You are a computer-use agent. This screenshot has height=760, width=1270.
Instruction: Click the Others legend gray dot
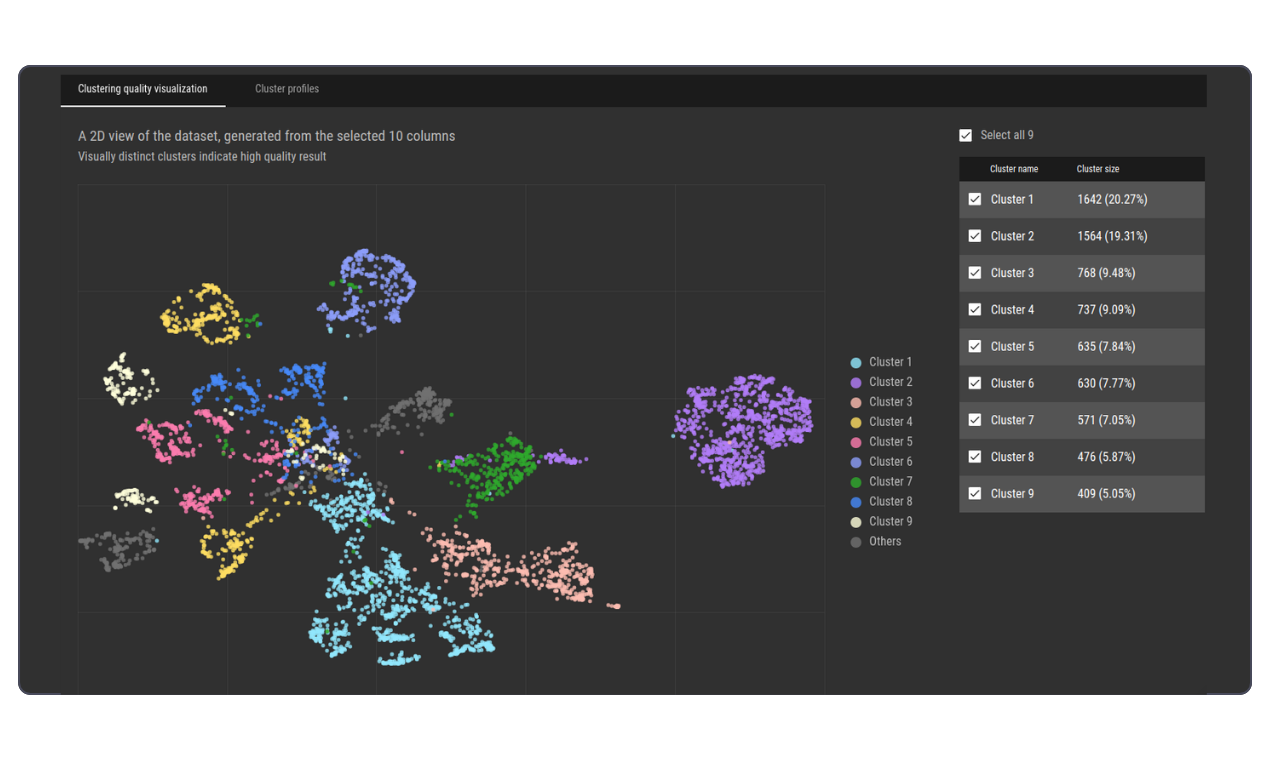pyautogui.click(x=856, y=542)
